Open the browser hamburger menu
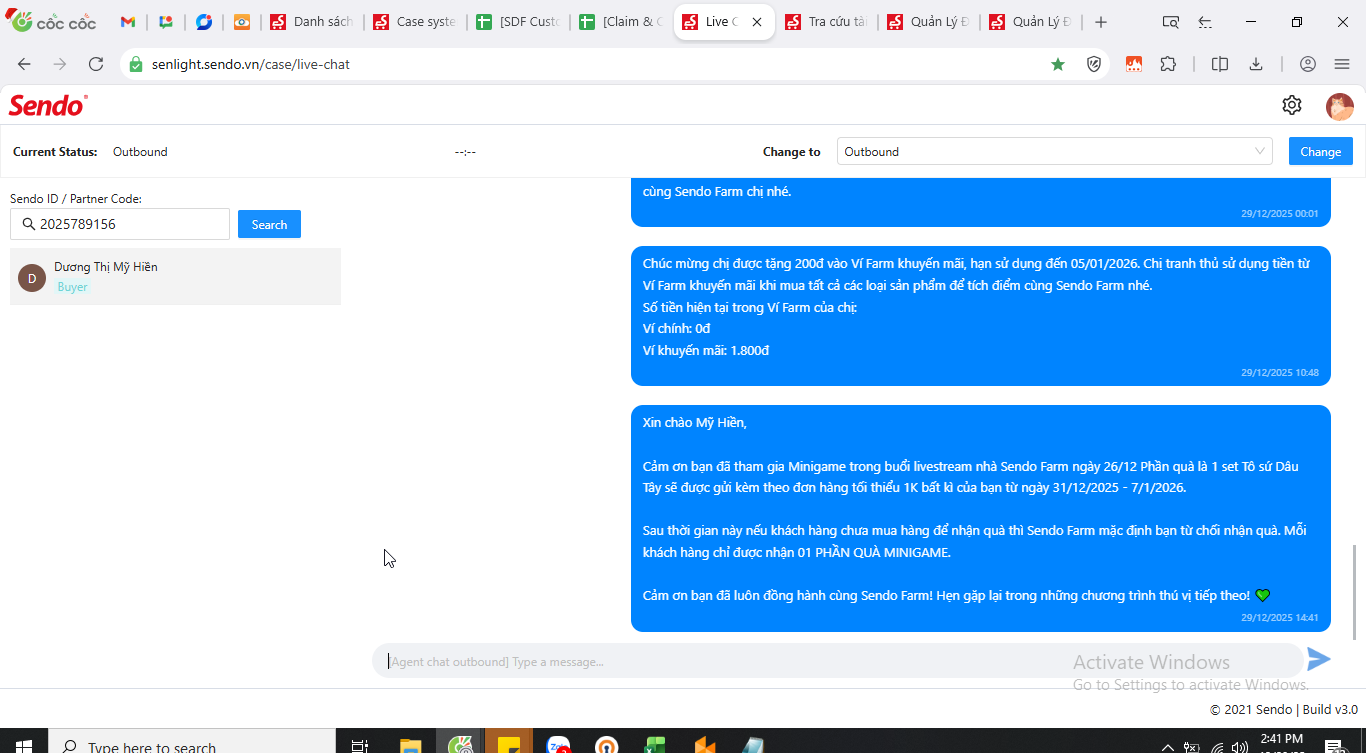This screenshot has height=753, width=1366. (x=1342, y=64)
